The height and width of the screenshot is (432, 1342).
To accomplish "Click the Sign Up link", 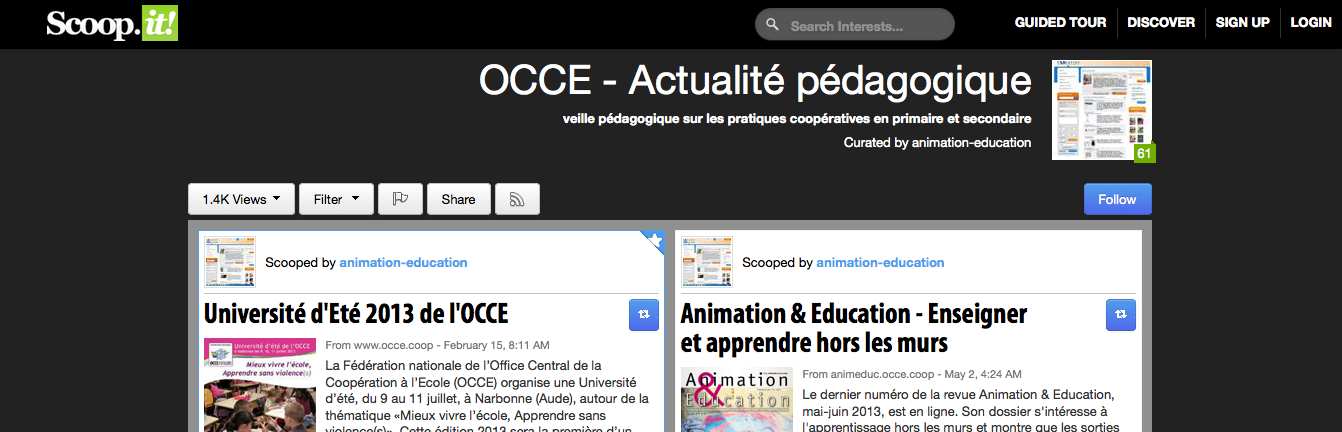I will [x=1242, y=23].
